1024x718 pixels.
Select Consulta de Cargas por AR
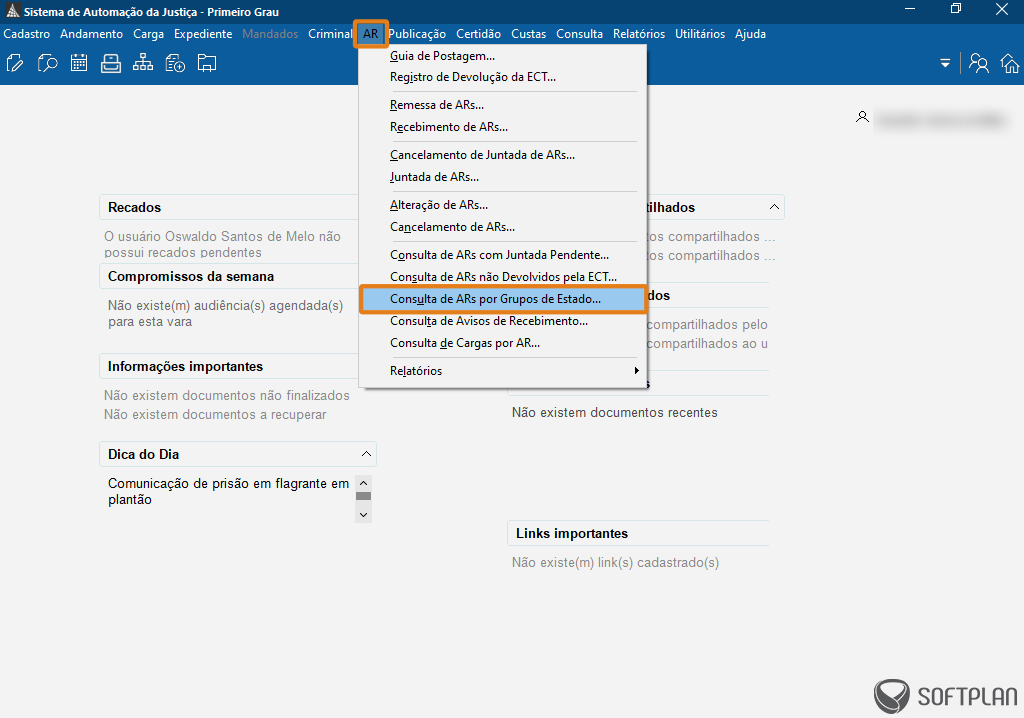point(502,343)
